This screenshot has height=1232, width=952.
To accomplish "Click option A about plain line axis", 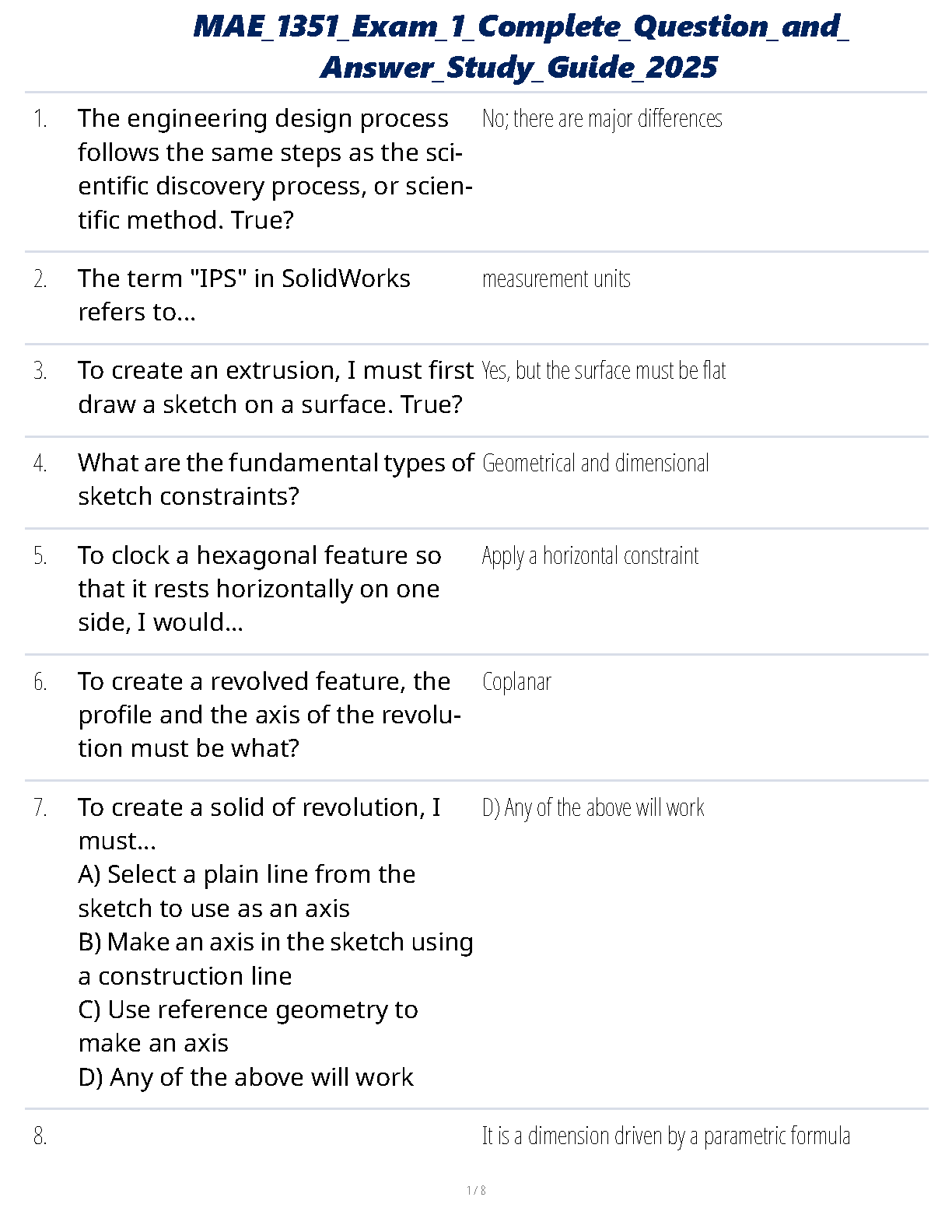I will click(x=247, y=891).
